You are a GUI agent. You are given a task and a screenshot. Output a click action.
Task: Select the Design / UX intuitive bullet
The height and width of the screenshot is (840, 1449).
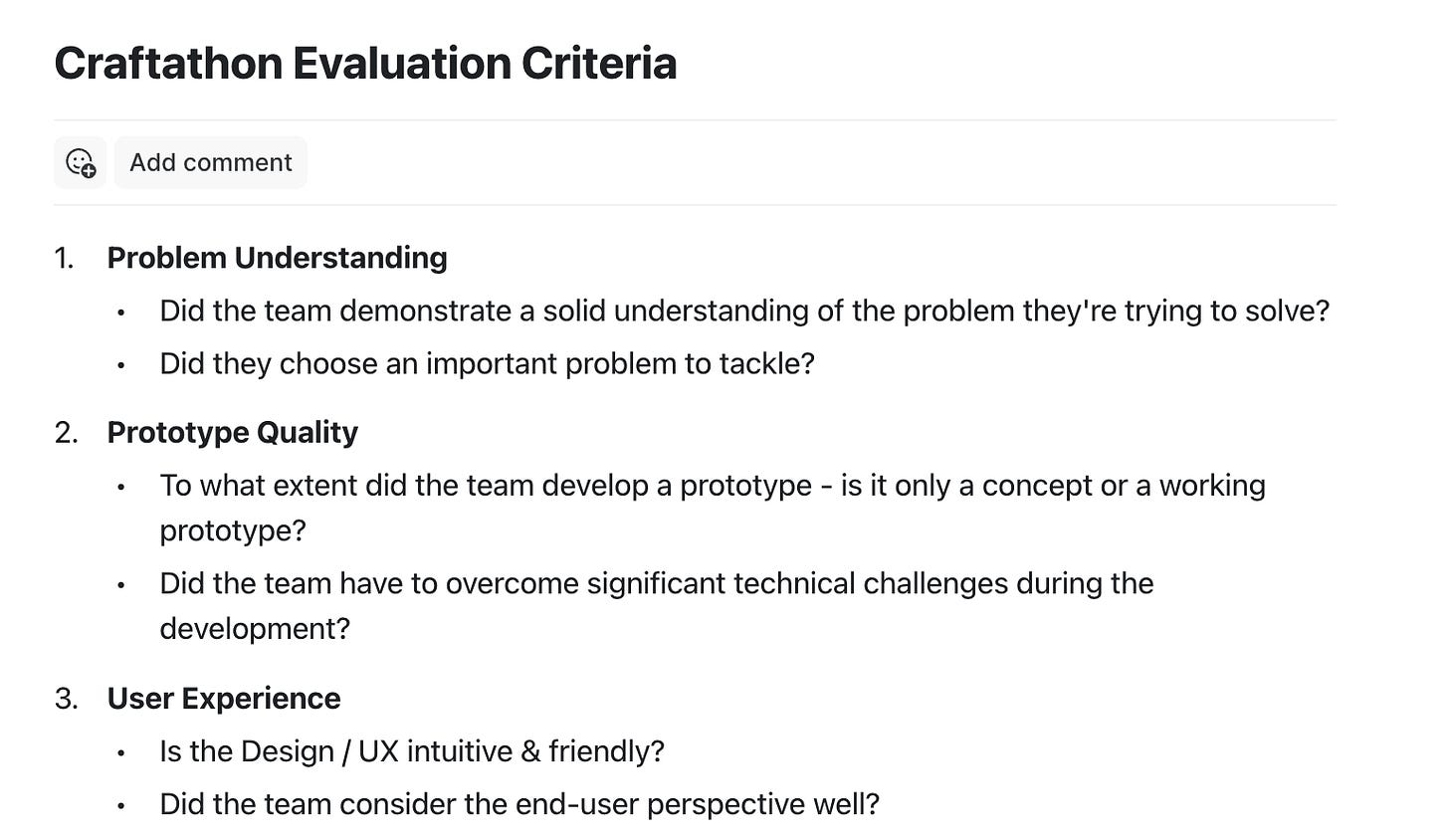[414, 750]
